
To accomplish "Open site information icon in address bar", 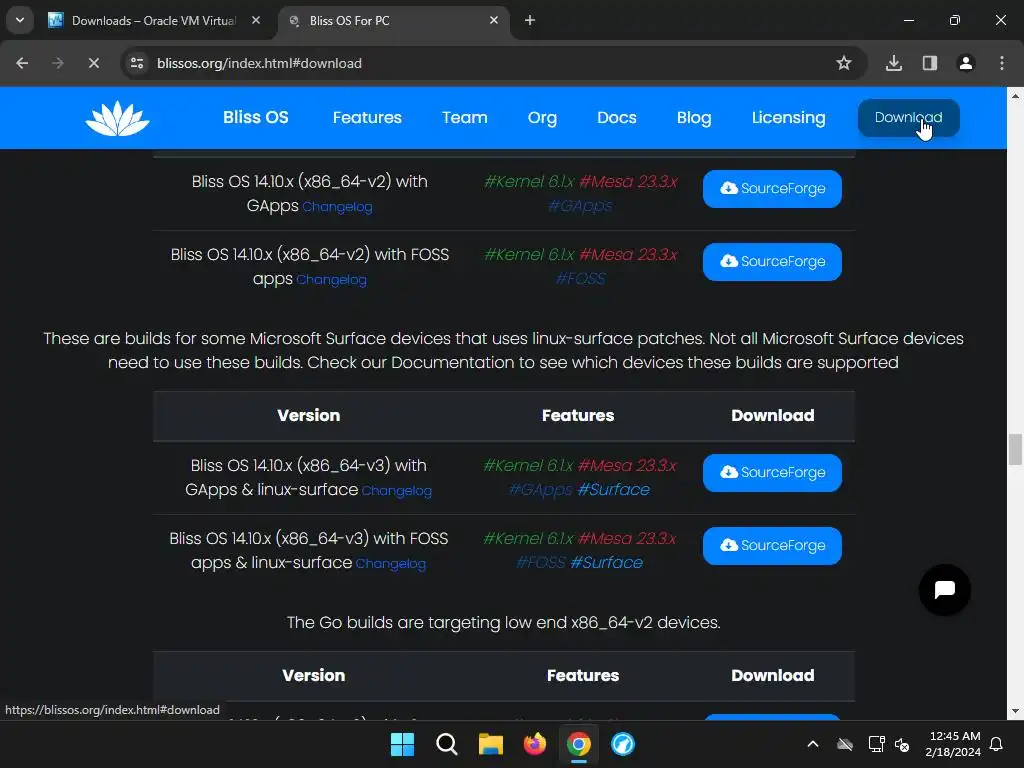I will click(x=137, y=63).
